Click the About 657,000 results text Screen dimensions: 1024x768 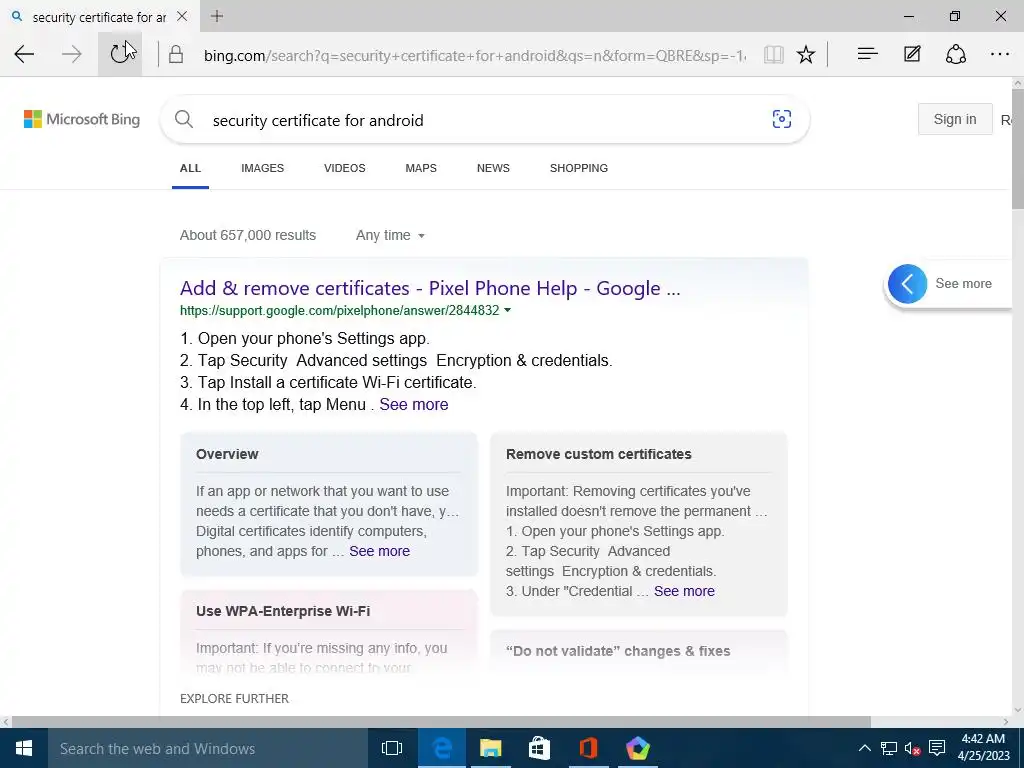[x=248, y=235]
